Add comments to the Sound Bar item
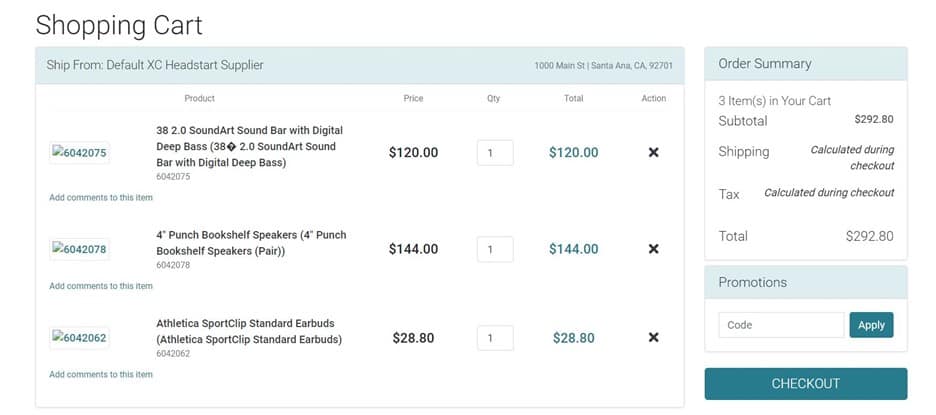Screen dimensions: 936x415 [101, 198]
